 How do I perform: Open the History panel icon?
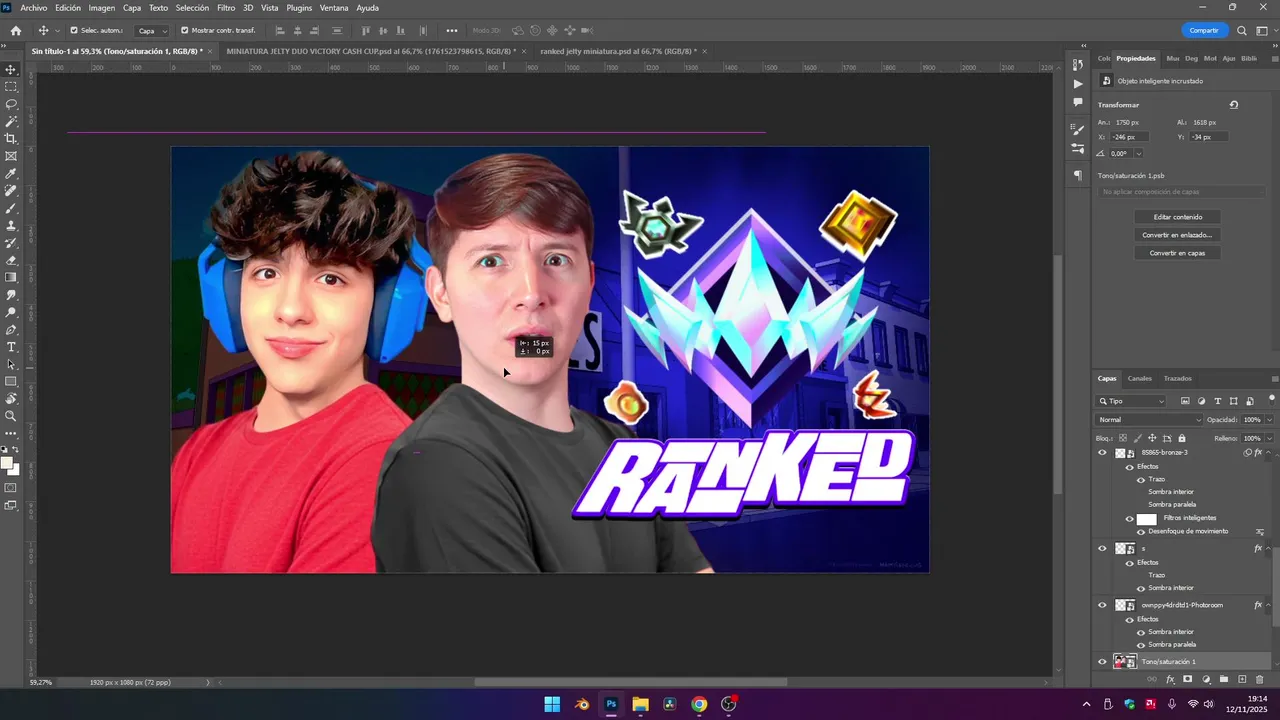pos(1077,65)
